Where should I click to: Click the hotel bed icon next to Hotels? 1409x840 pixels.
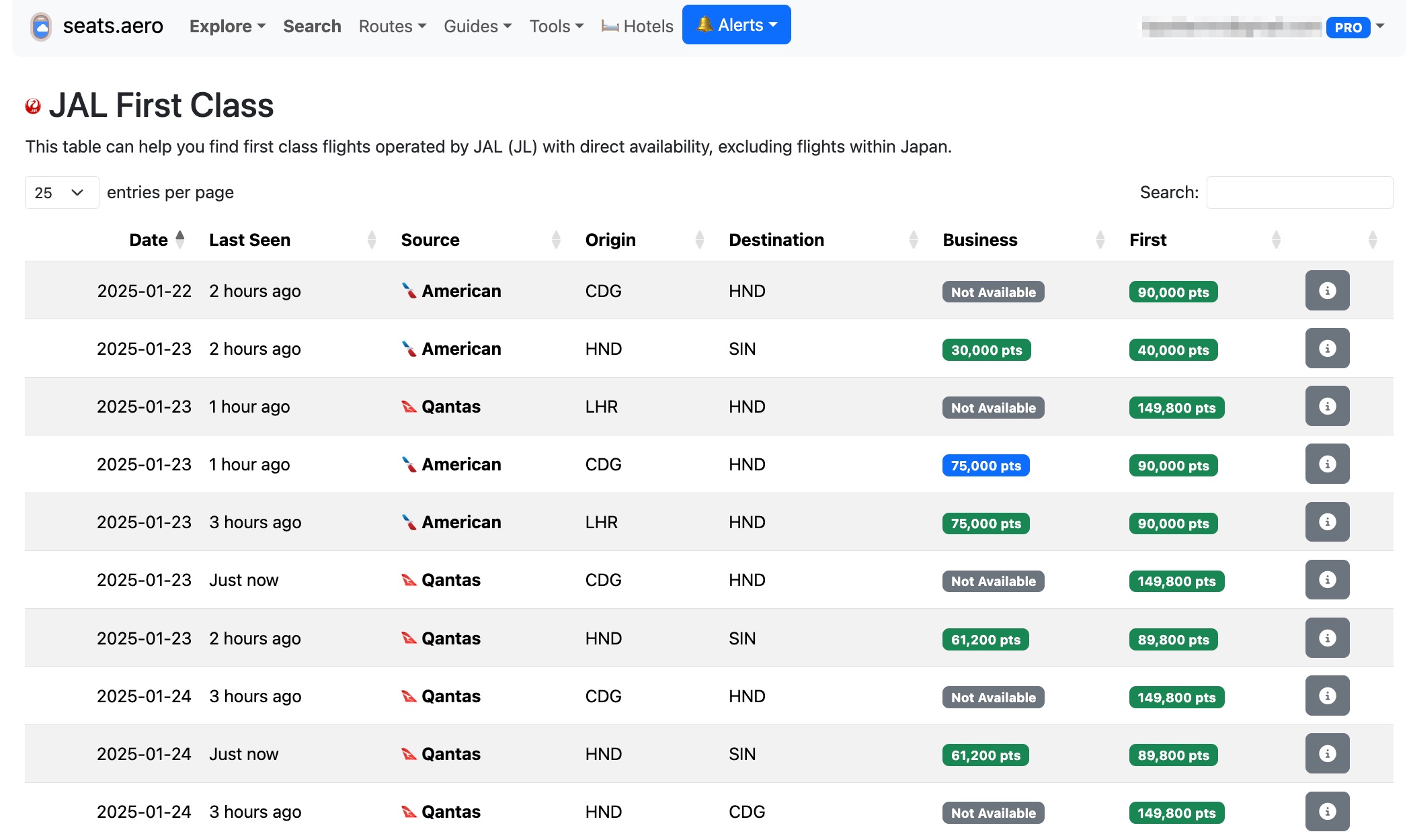[x=610, y=26]
